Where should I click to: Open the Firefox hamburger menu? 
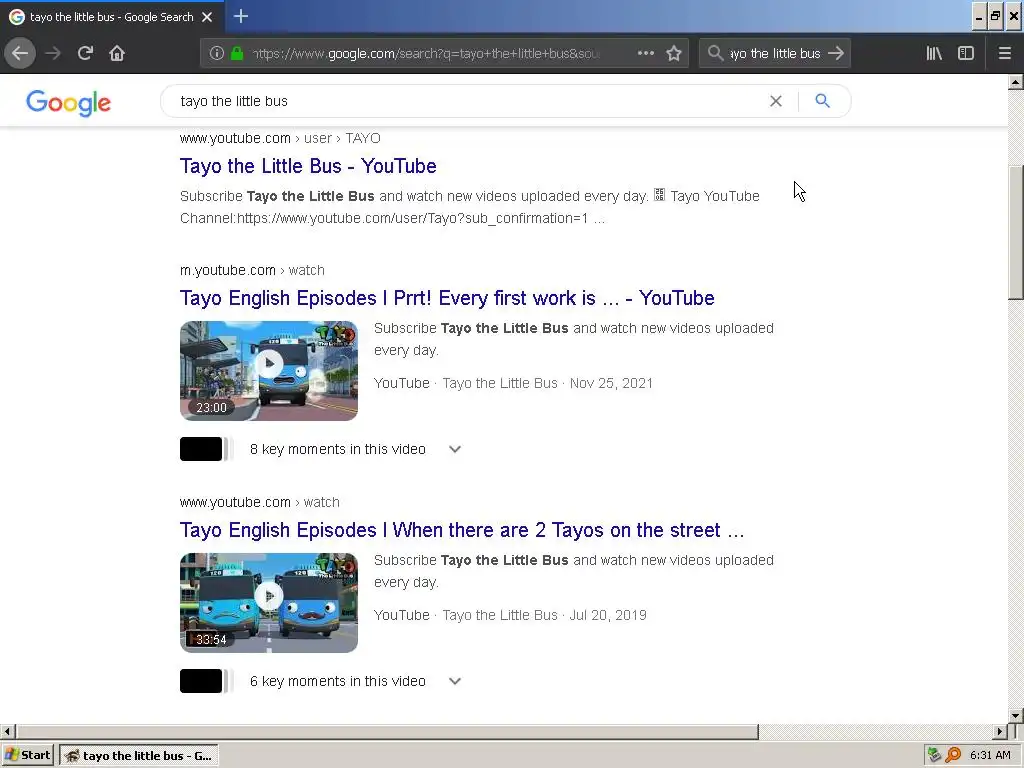[1005, 53]
